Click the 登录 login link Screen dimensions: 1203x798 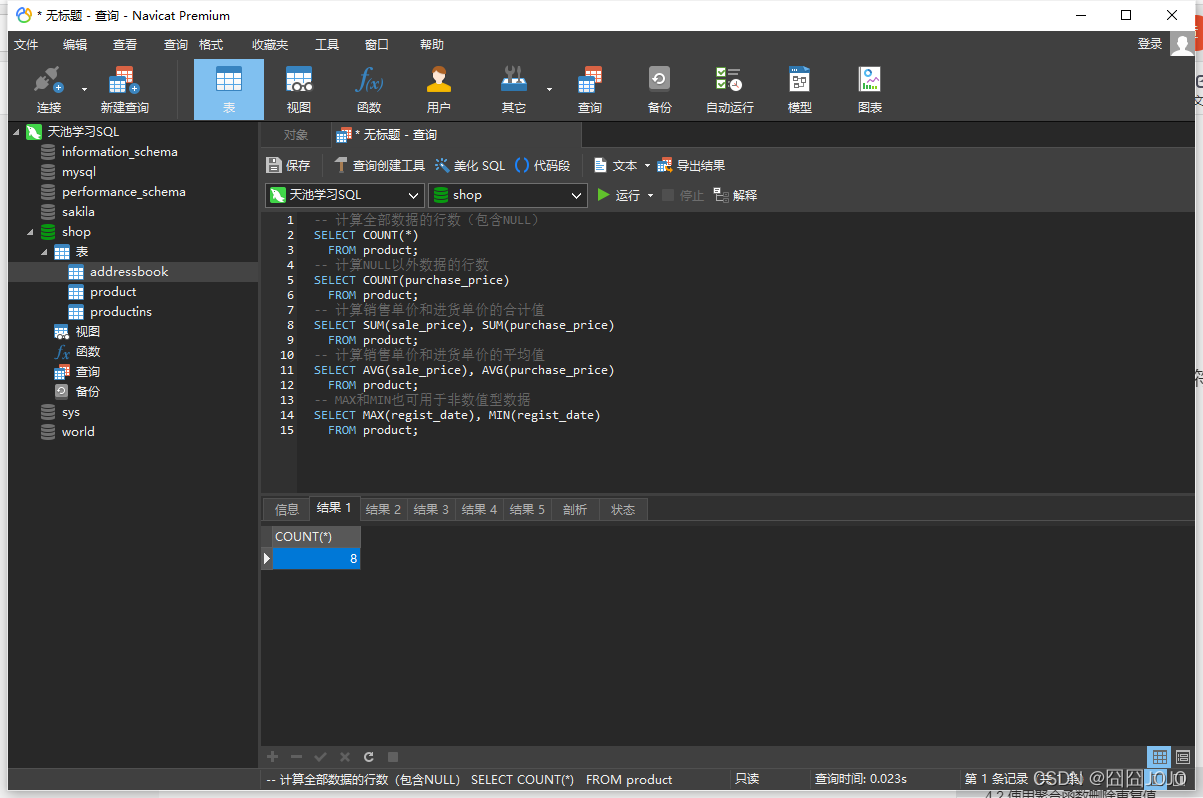tap(1150, 44)
